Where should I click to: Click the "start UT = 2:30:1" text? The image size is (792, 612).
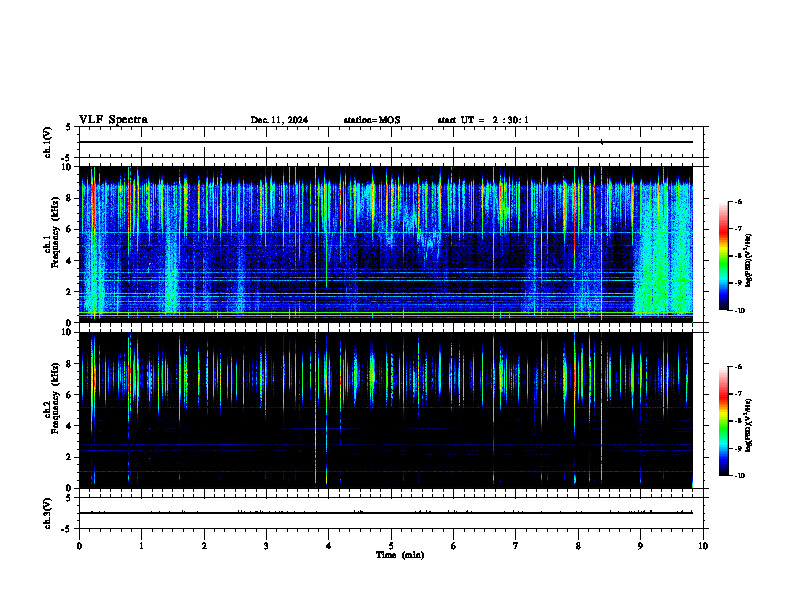(483, 120)
